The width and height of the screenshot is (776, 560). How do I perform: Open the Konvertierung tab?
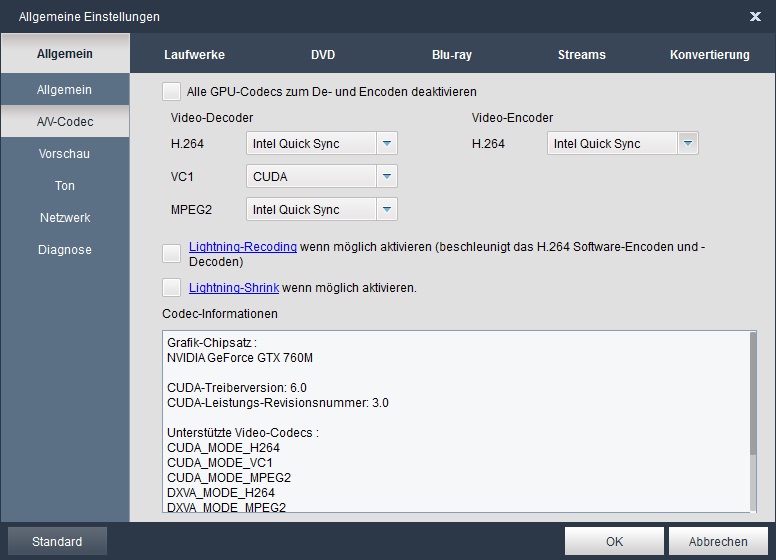point(710,54)
